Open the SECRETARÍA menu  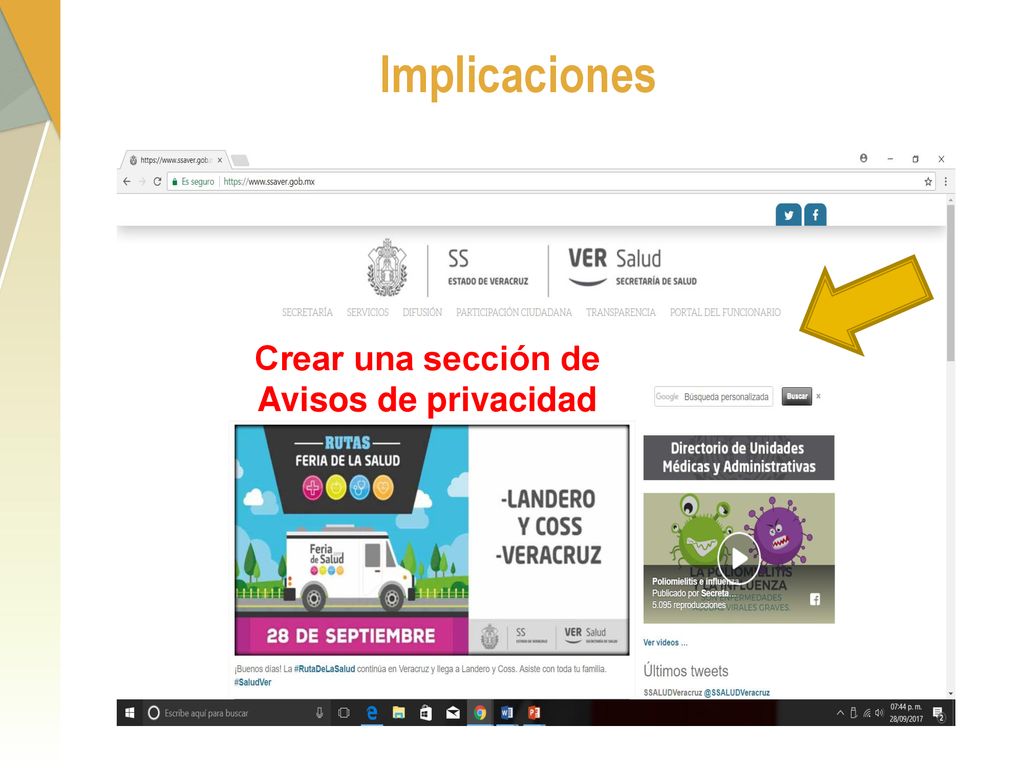307,312
